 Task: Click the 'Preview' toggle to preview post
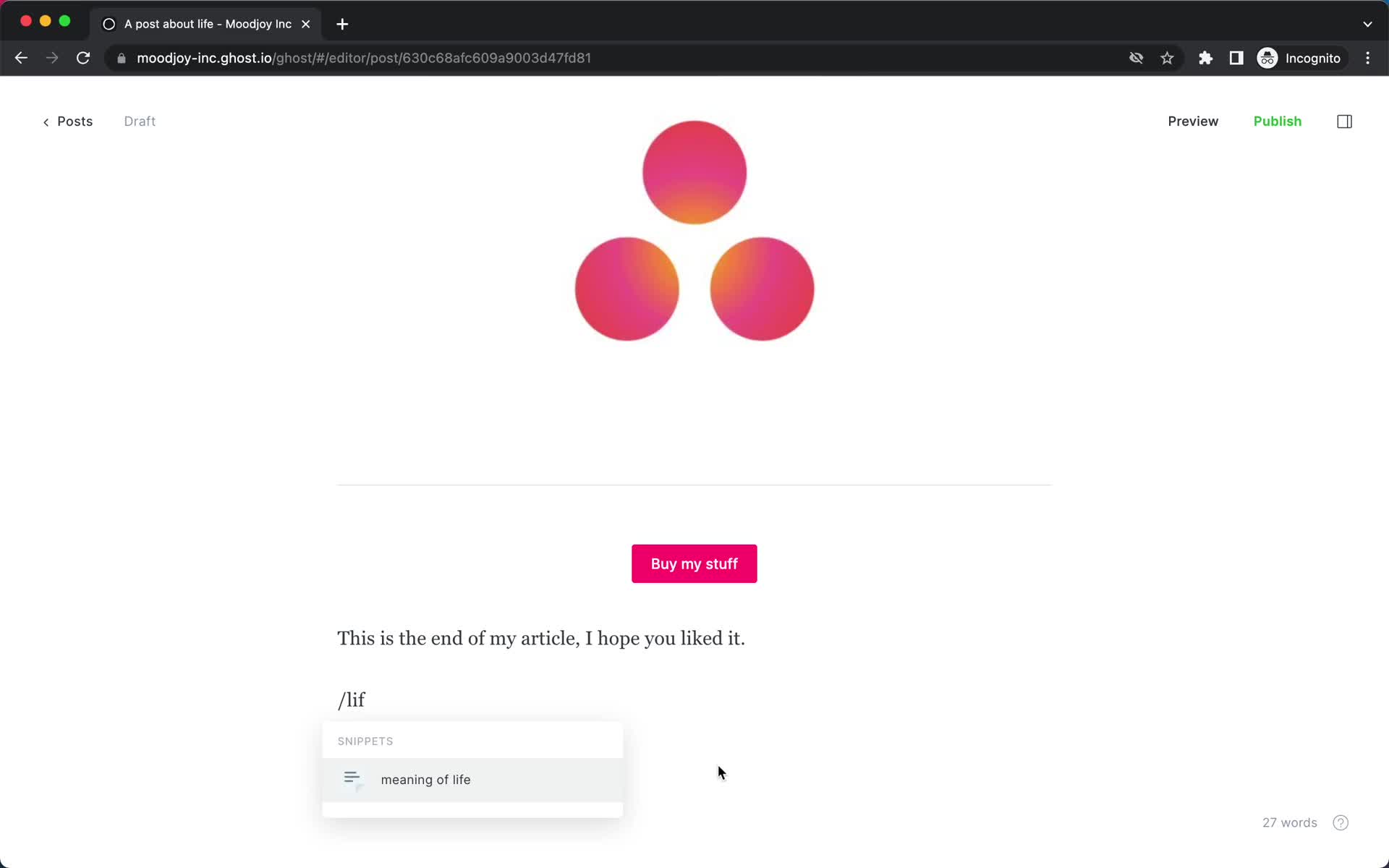pos(1193,121)
